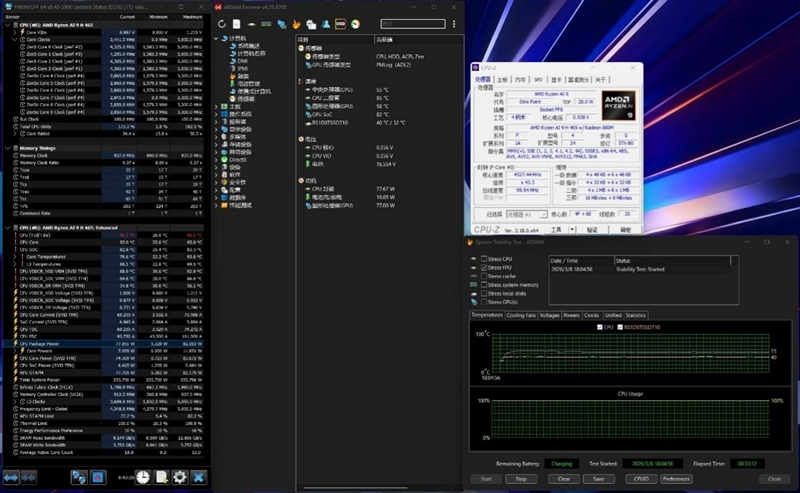Open Preferences in stability test window
The width and height of the screenshot is (800, 493).
[x=676, y=479]
